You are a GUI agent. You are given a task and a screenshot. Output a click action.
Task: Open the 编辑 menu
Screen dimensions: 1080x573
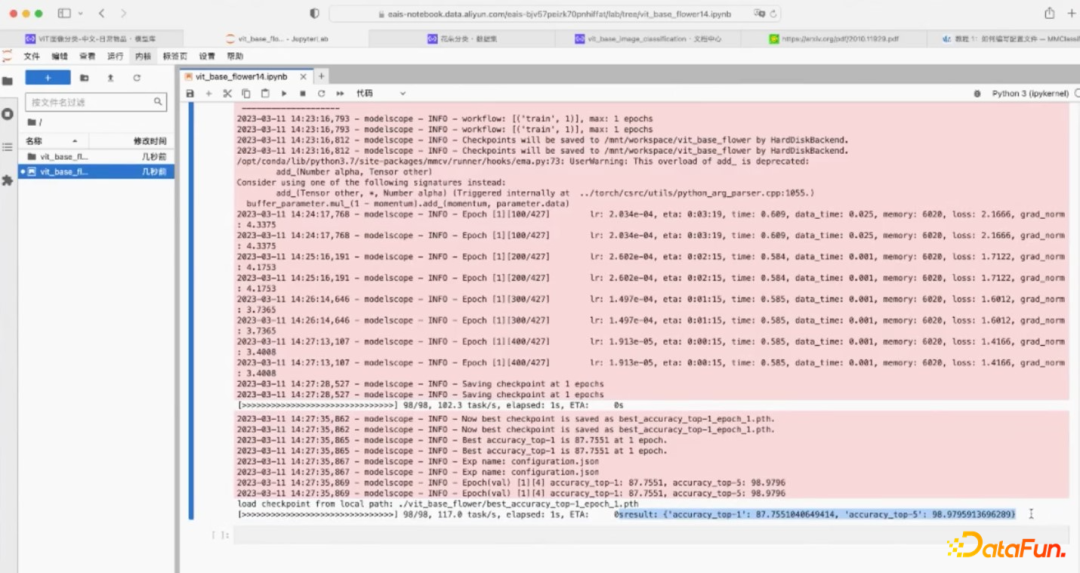pyautogui.click(x=60, y=56)
